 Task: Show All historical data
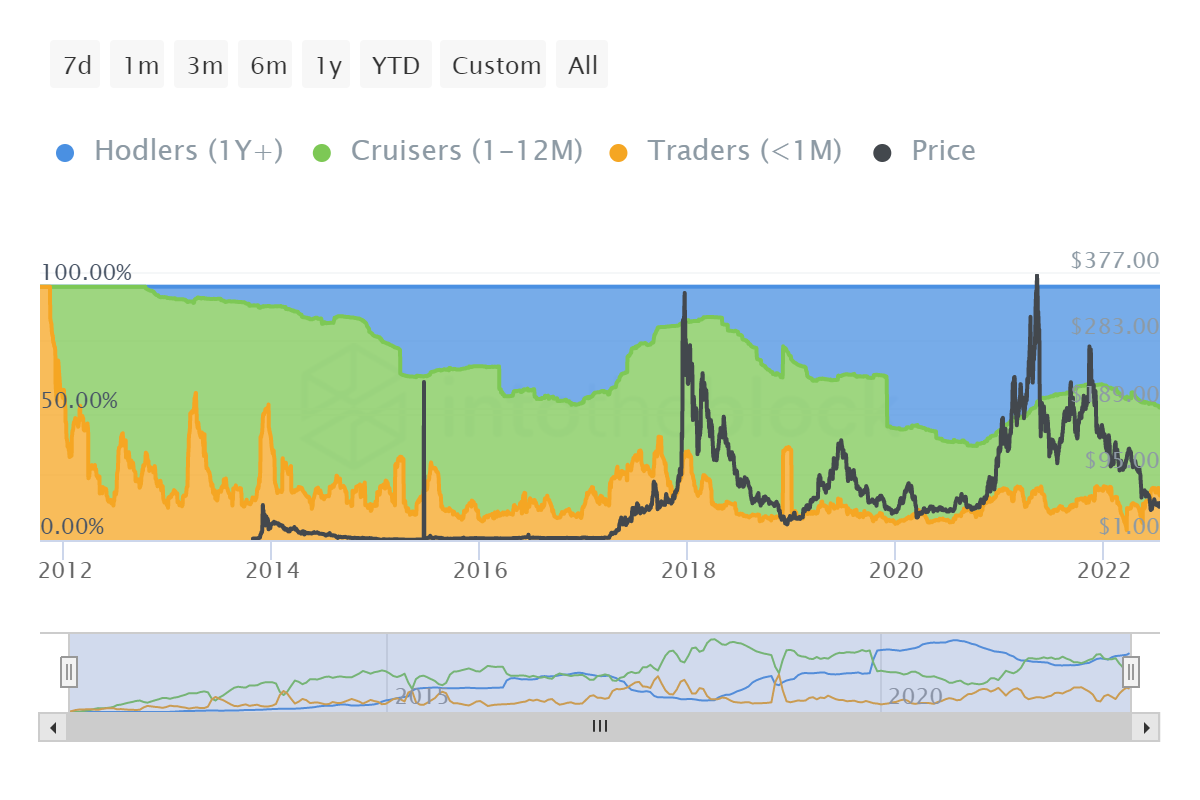[583, 66]
